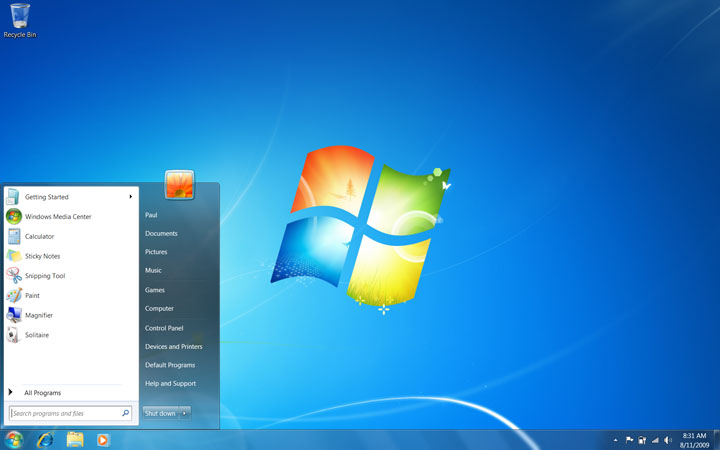Open the Solitaire game
720x450 pixels.
pos(36,335)
